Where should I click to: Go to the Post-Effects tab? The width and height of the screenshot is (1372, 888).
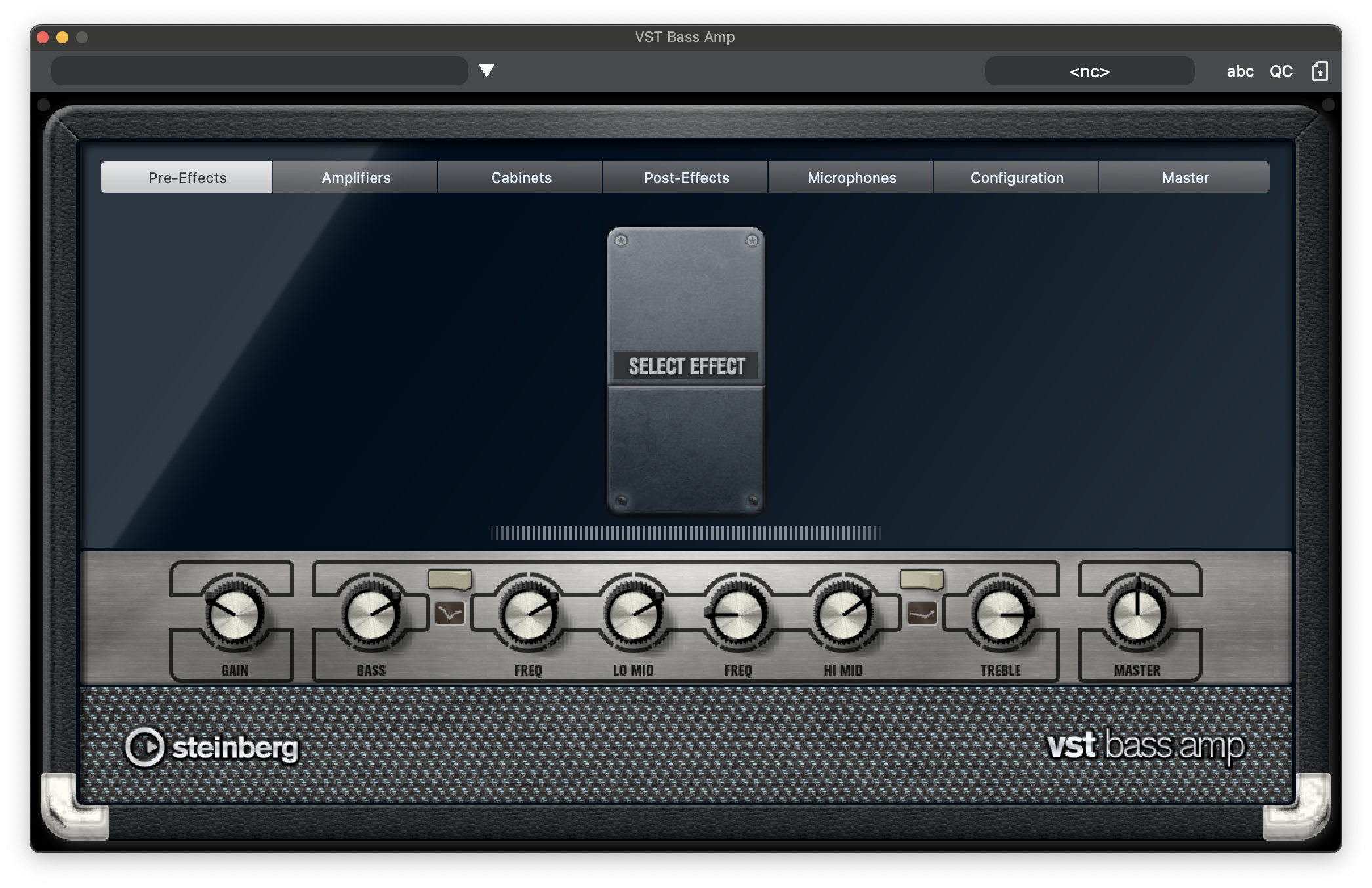686,178
